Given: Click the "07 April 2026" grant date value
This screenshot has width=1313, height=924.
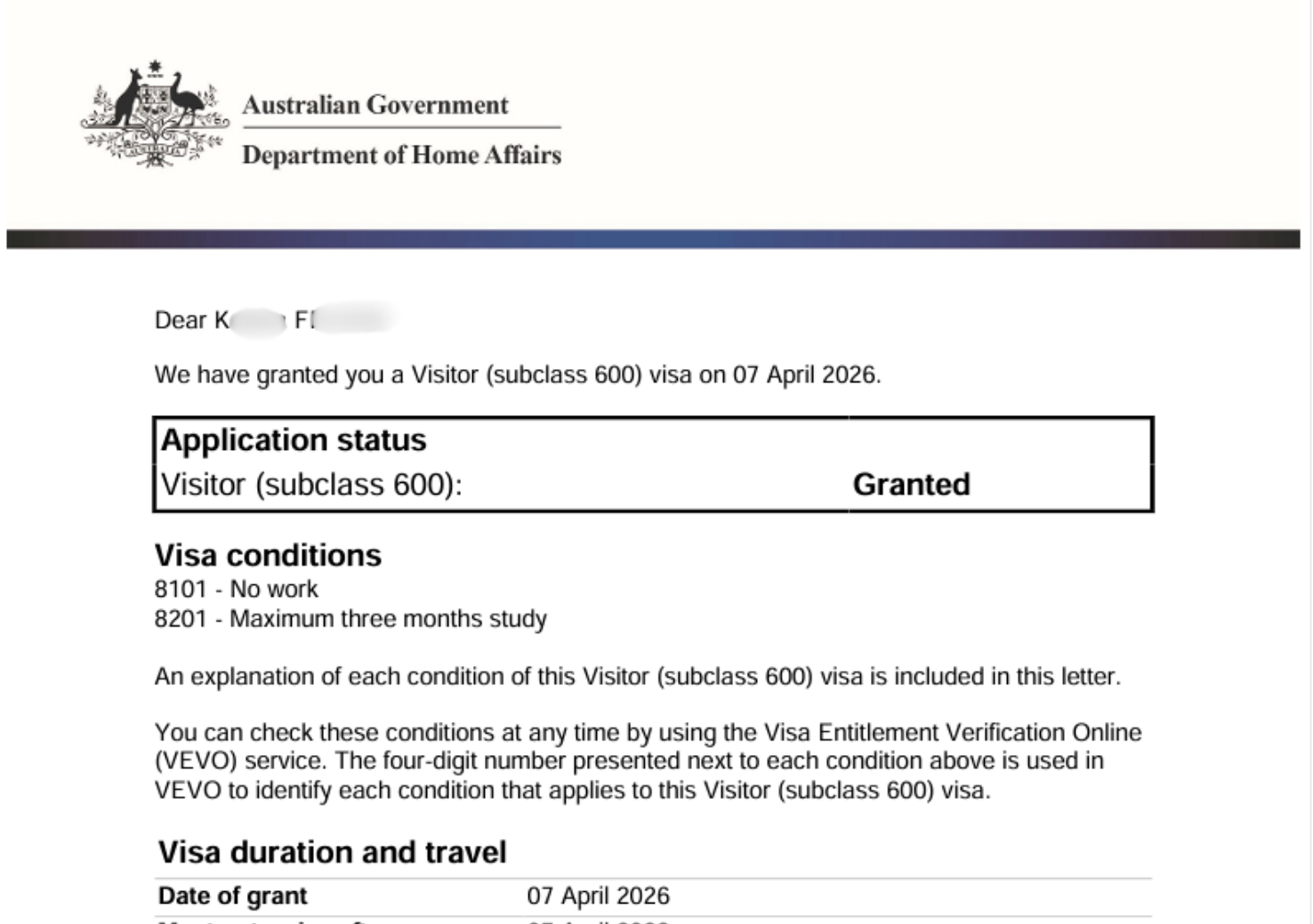Looking at the screenshot, I should tap(598, 896).
